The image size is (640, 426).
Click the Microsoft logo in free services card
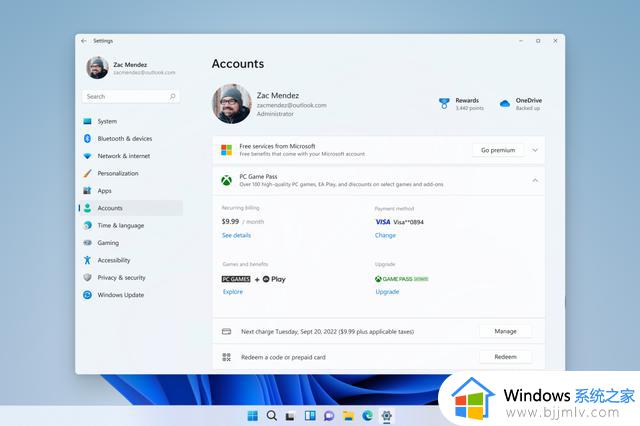click(x=227, y=150)
